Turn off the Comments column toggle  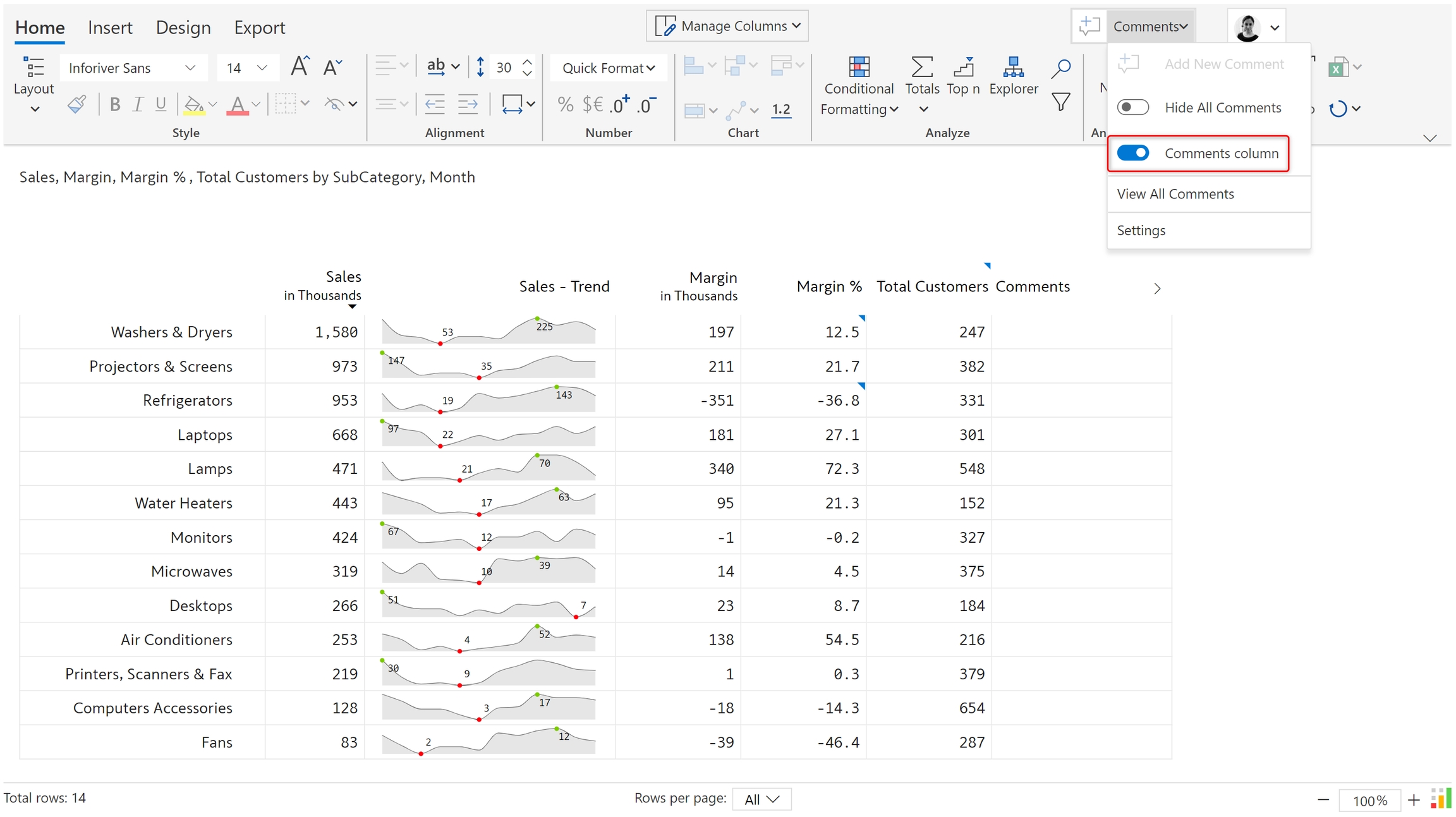1132,153
